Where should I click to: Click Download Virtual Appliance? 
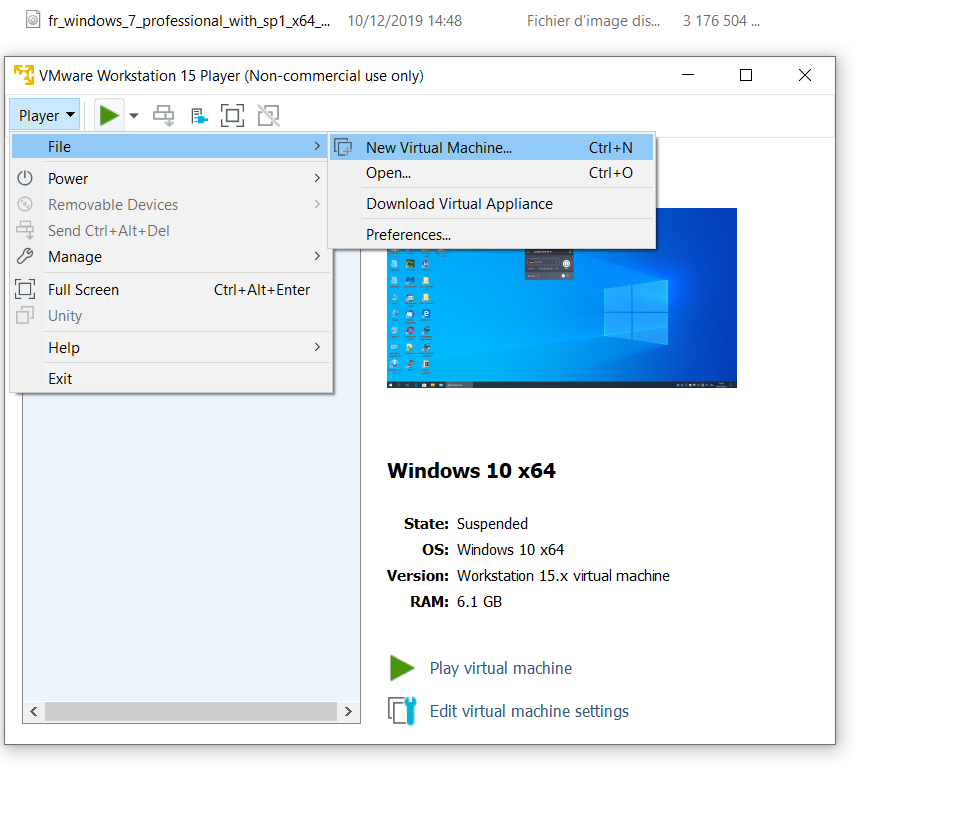[492, 204]
